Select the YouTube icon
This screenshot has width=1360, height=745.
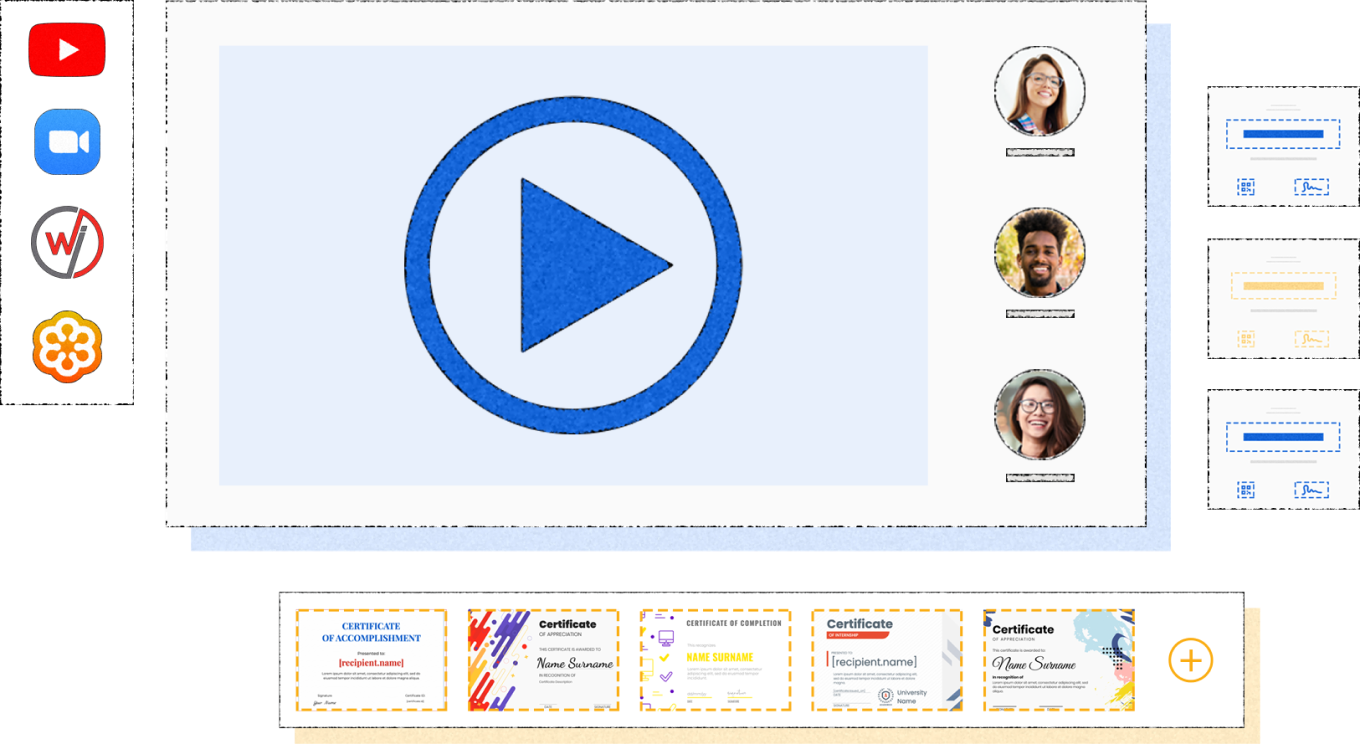coord(67,49)
